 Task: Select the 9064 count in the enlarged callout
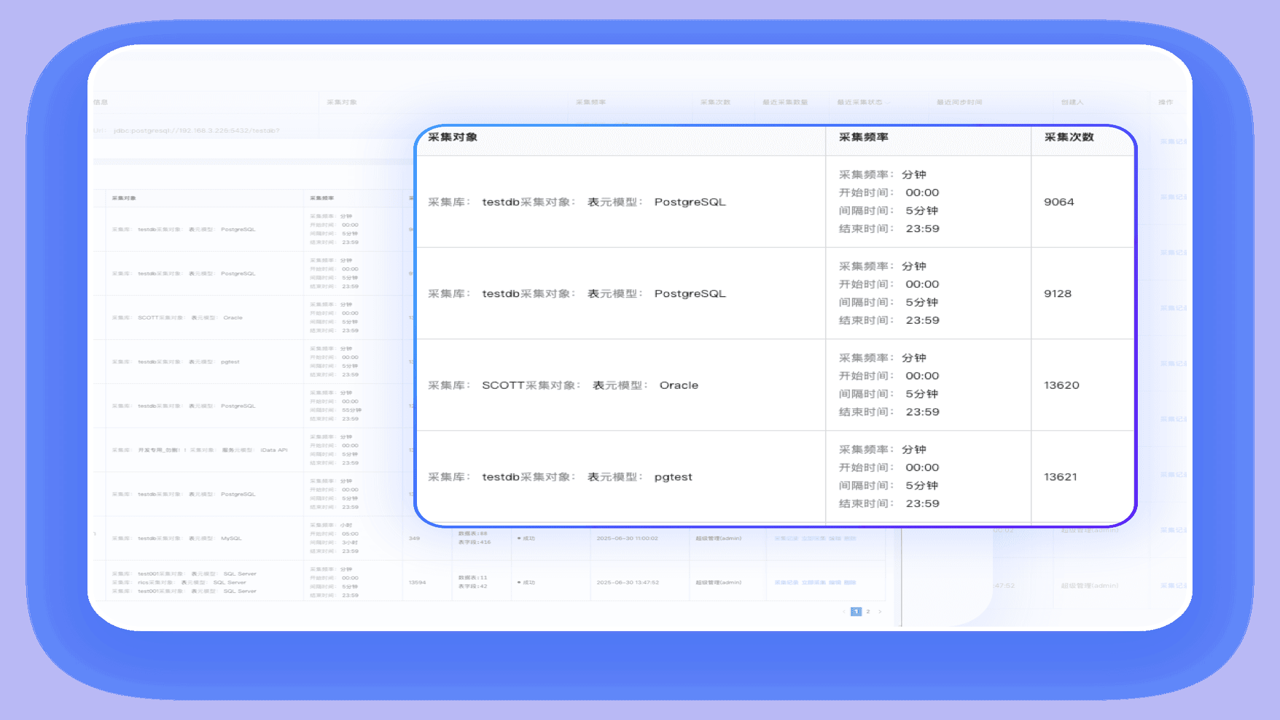tap(1059, 202)
